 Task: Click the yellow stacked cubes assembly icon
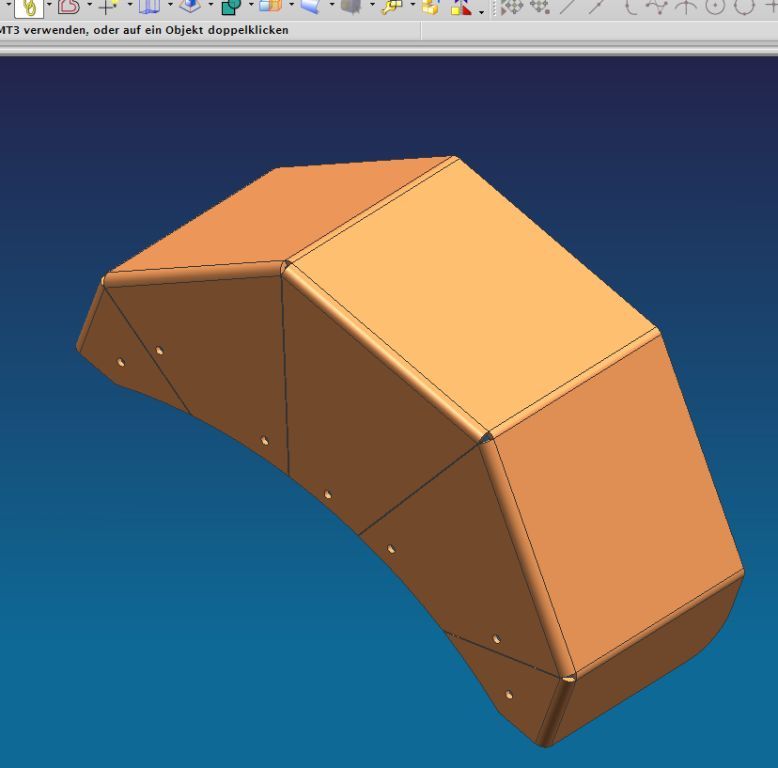(x=431, y=7)
